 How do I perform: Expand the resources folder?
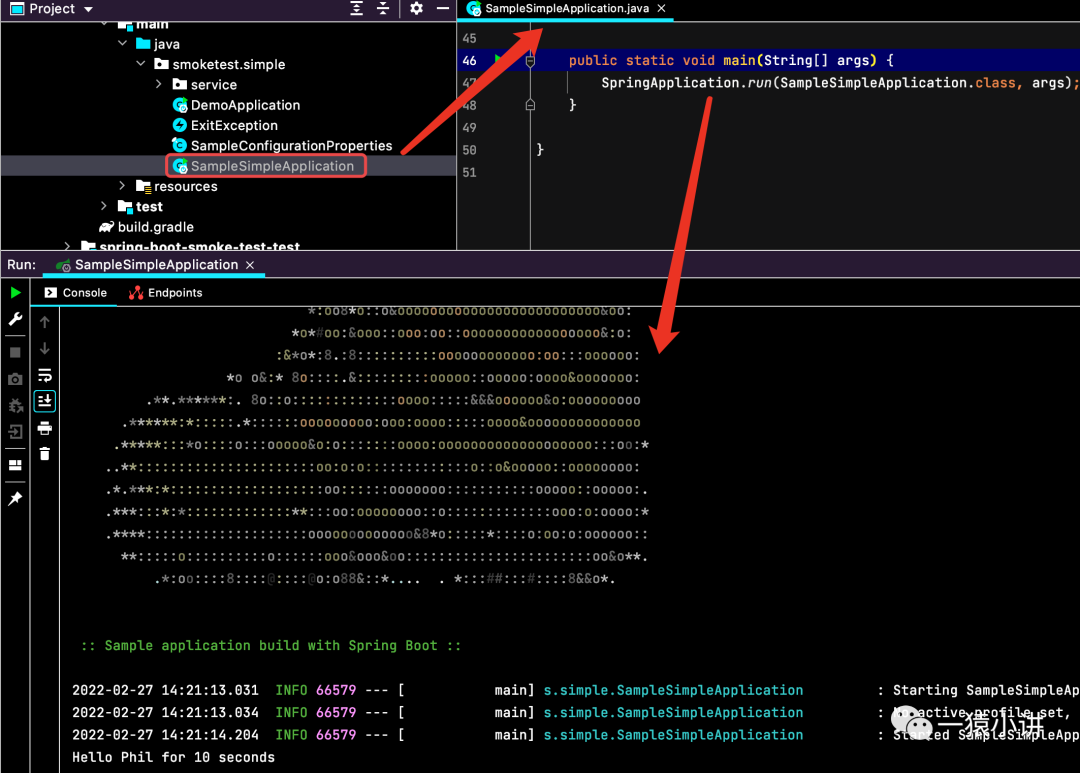(x=123, y=186)
